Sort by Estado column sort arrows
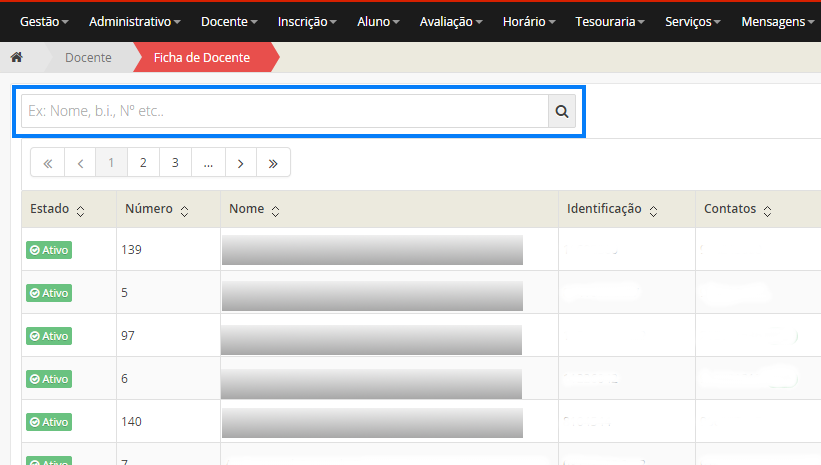This screenshot has height=465, width=821. coord(80,211)
